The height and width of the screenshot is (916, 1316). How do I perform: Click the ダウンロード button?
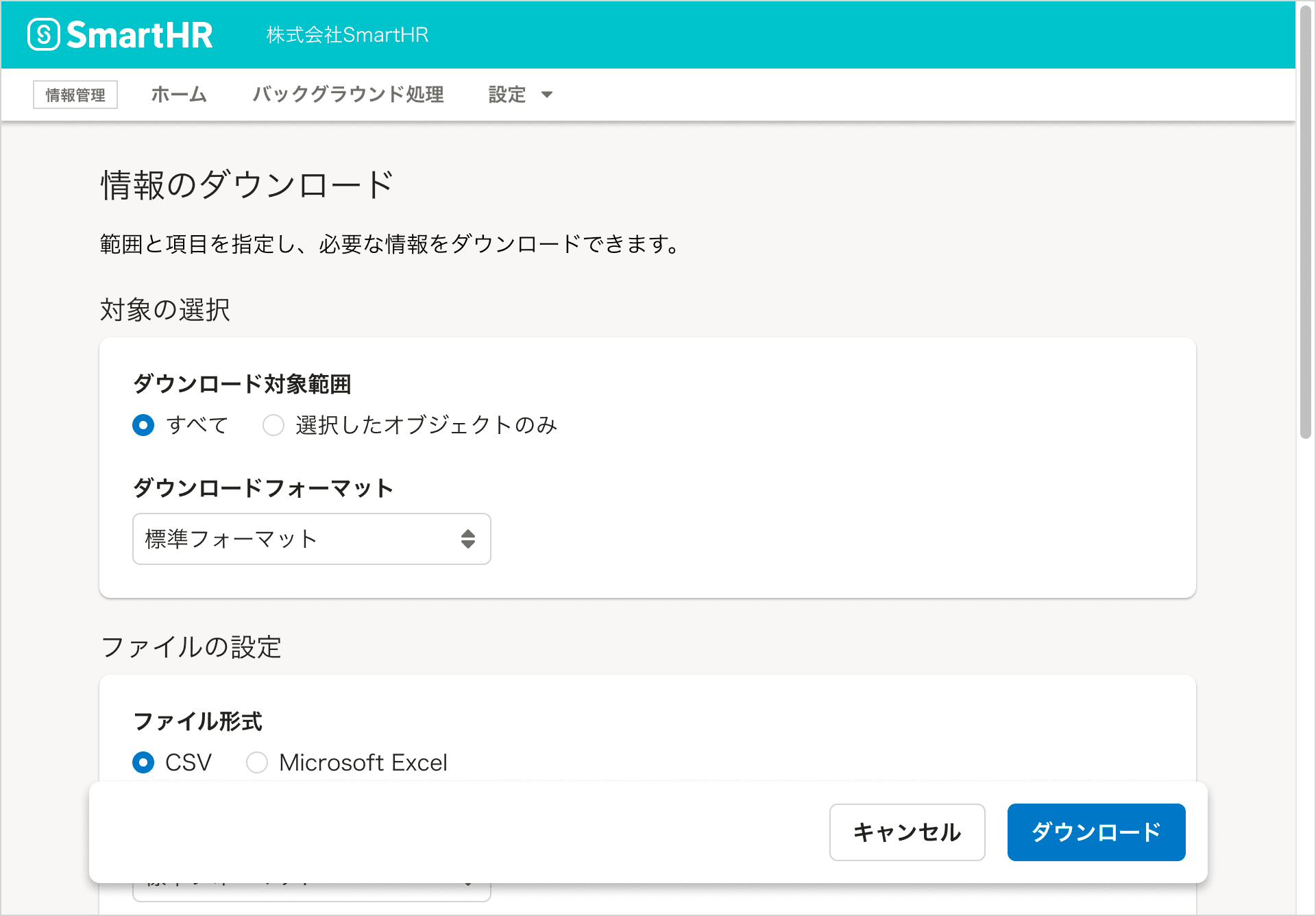(1095, 832)
